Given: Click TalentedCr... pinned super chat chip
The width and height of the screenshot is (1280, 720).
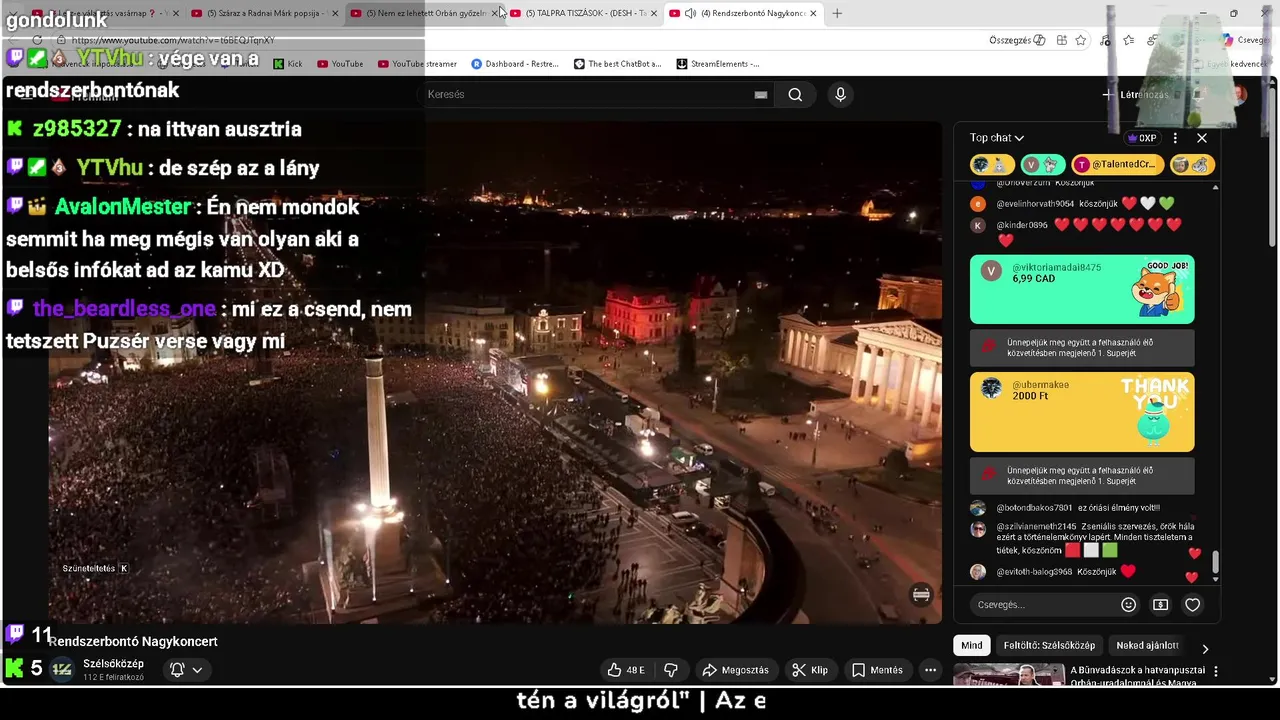Looking at the screenshot, I should 1117,164.
